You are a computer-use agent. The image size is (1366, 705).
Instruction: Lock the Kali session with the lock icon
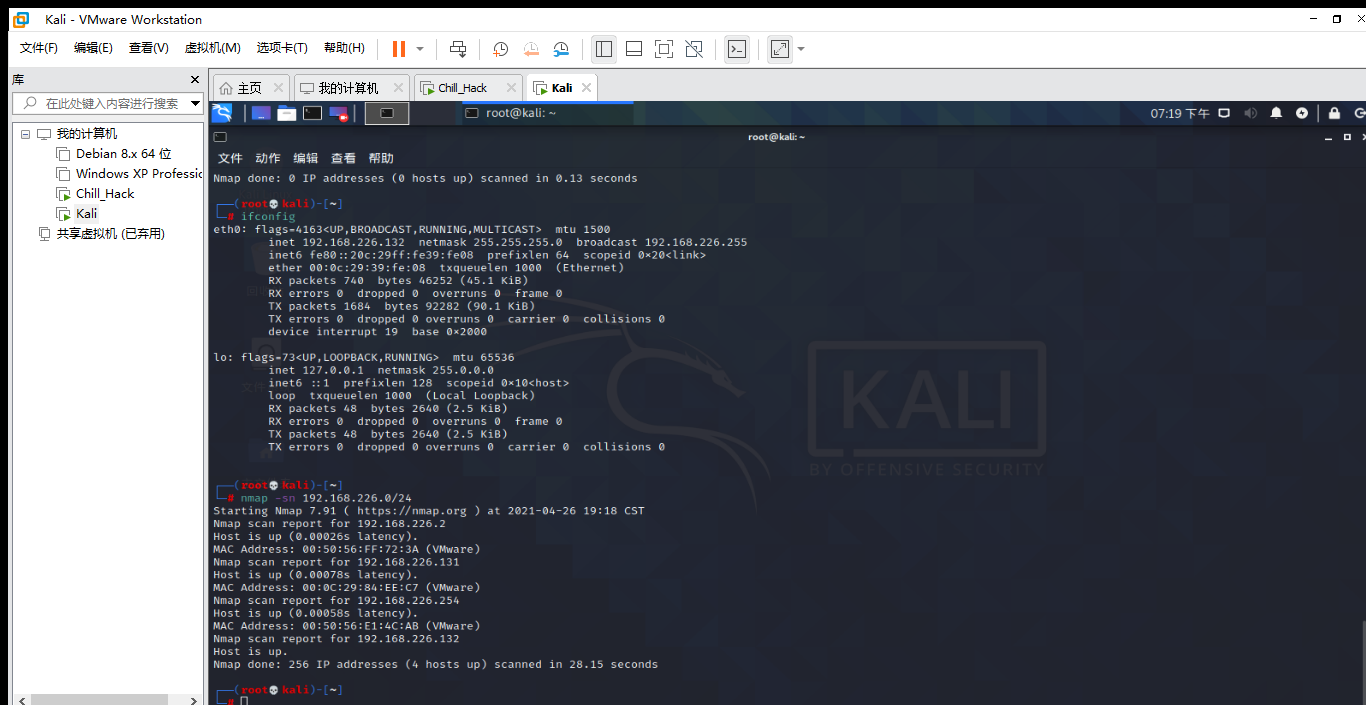(1334, 113)
